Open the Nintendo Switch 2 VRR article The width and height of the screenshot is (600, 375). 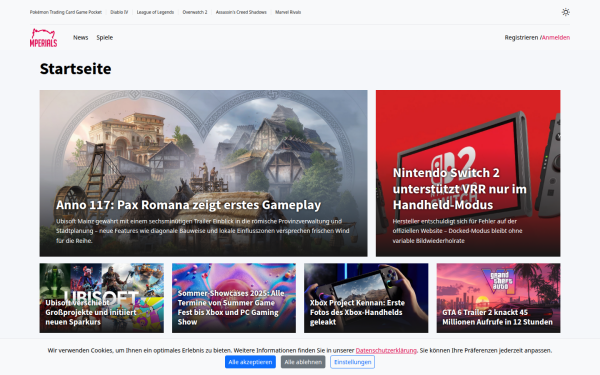pyautogui.click(x=468, y=173)
